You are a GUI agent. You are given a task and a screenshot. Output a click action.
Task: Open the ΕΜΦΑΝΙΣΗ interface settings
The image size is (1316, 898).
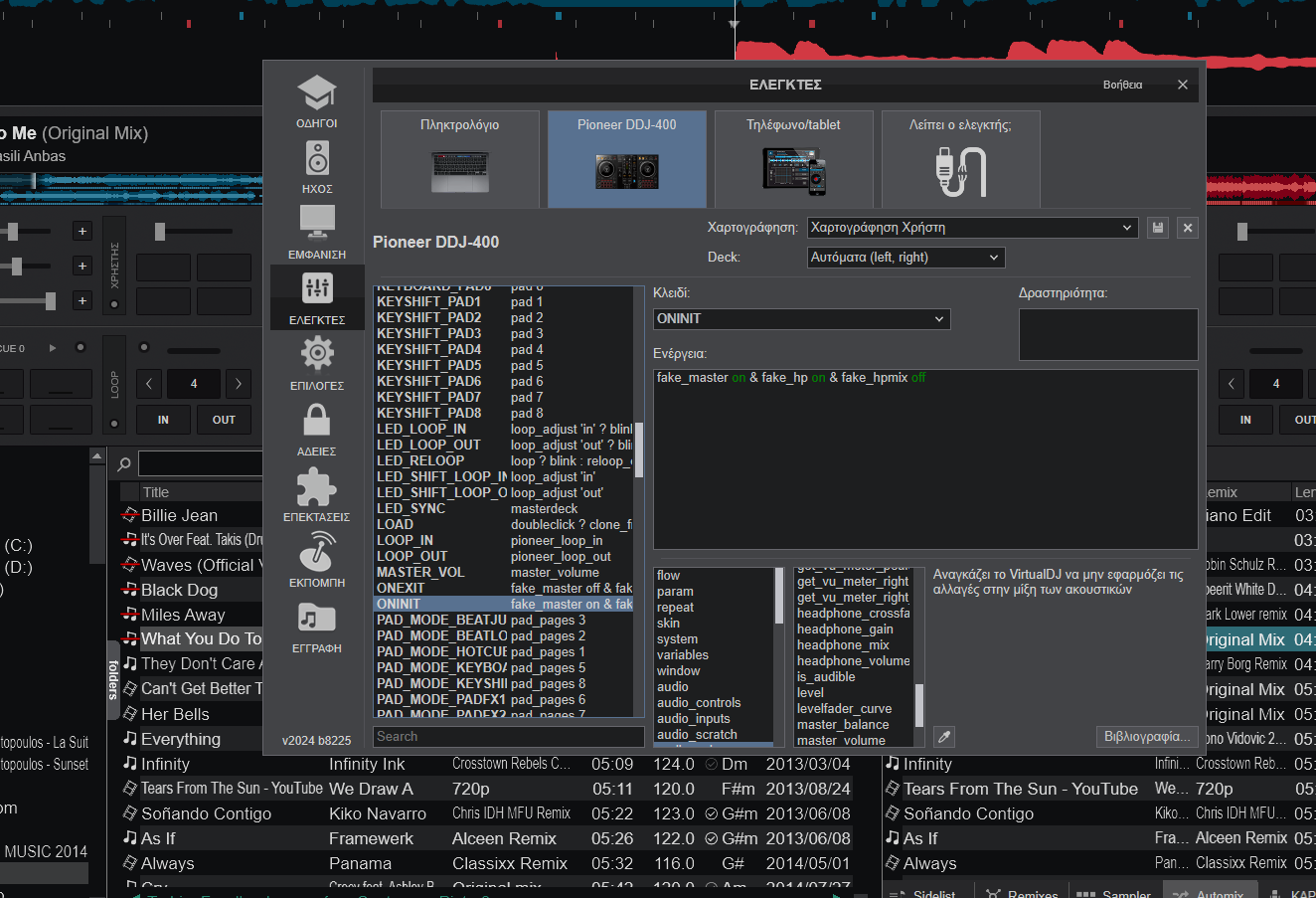pyautogui.click(x=317, y=233)
